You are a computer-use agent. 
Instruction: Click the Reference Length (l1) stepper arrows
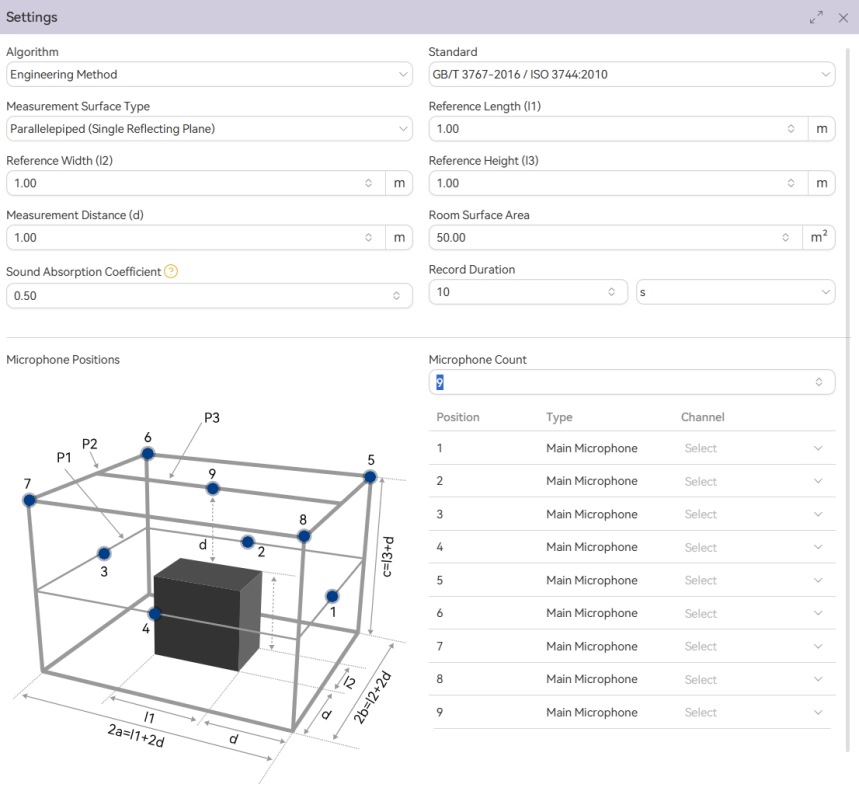pyautogui.click(x=791, y=129)
